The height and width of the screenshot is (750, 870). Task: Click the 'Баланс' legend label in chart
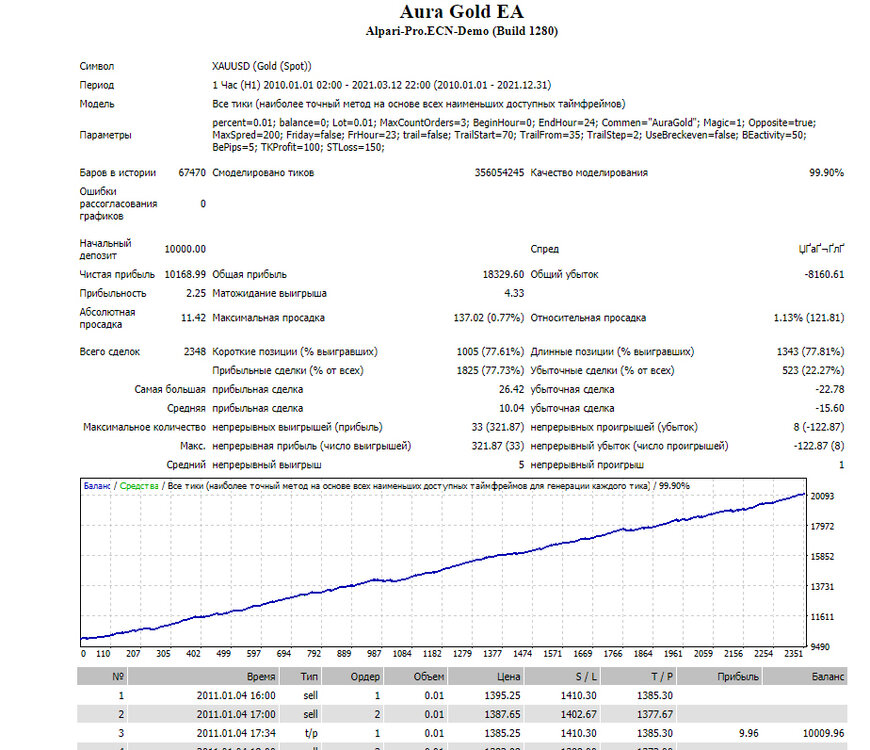(97, 486)
